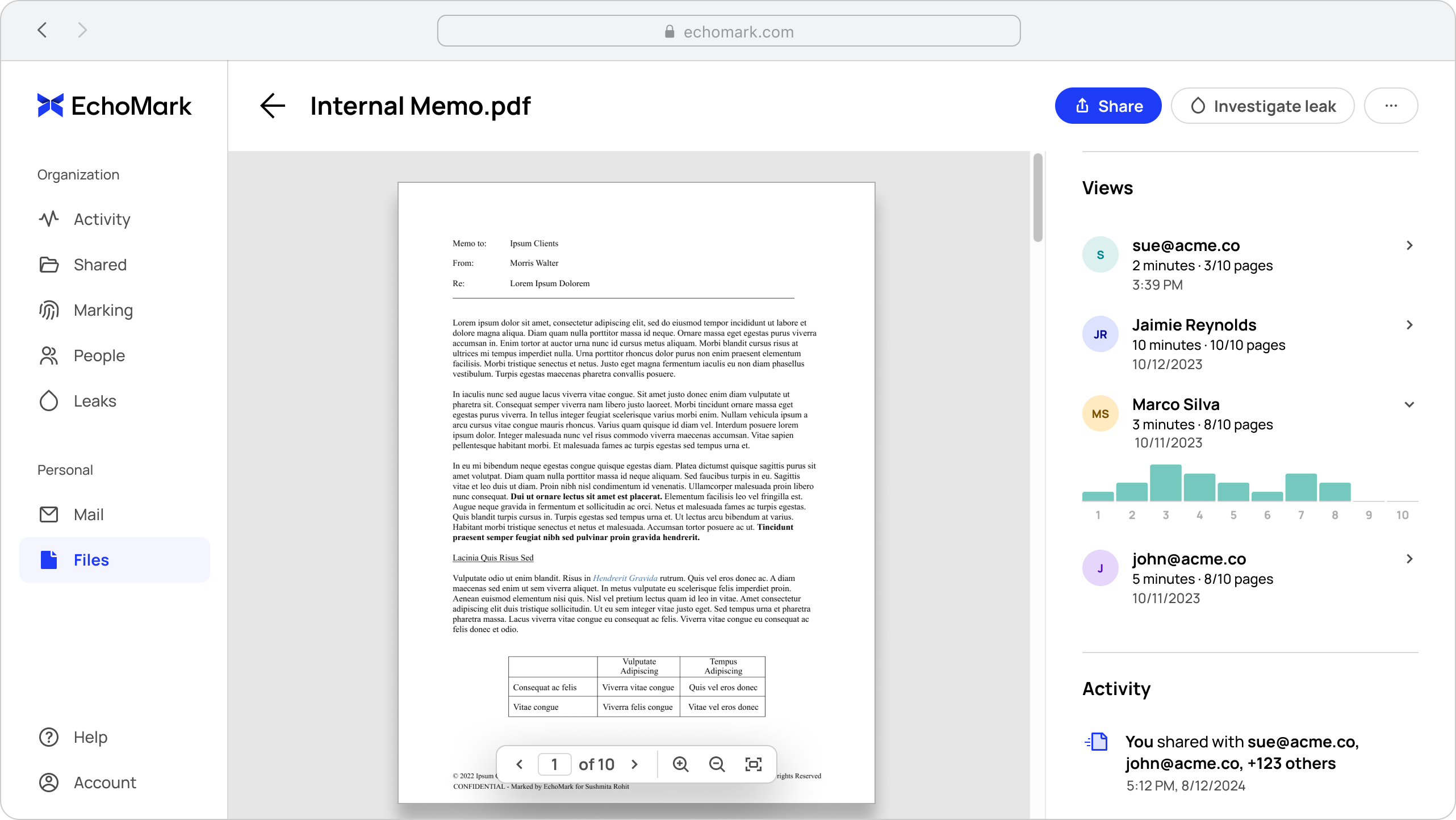Click page 7 bar in views chart
Image resolution: width=1456 pixels, height=820 pixels.
coord(1301,487)
